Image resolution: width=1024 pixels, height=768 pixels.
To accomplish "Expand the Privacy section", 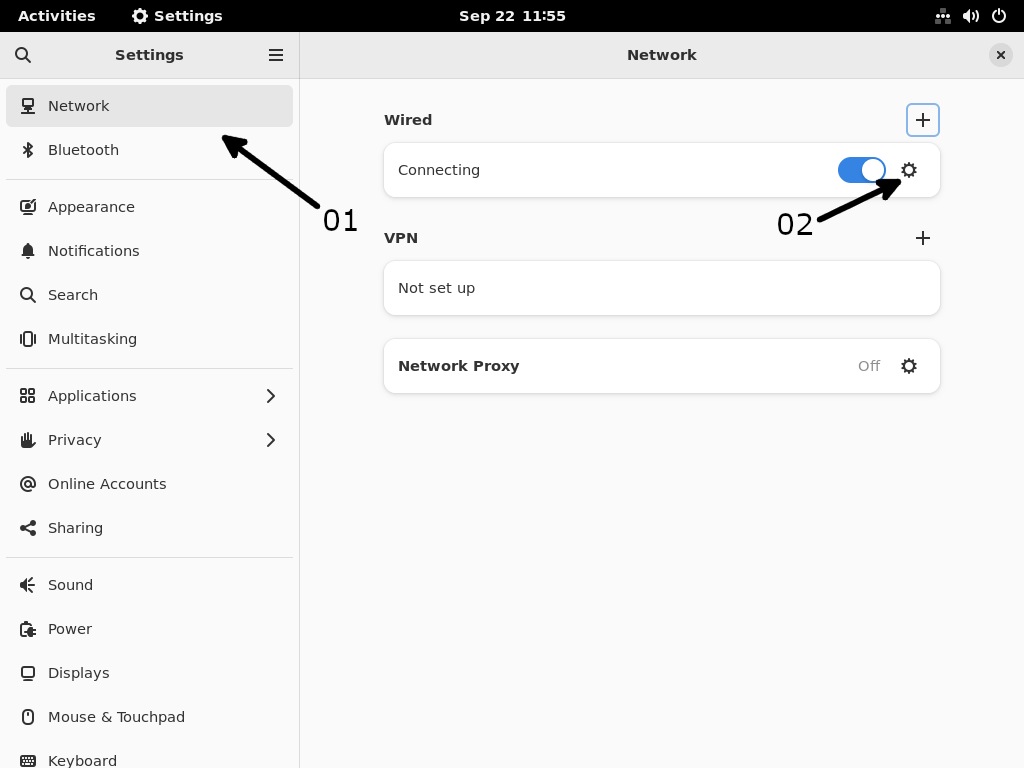I will tap(270, 439).
